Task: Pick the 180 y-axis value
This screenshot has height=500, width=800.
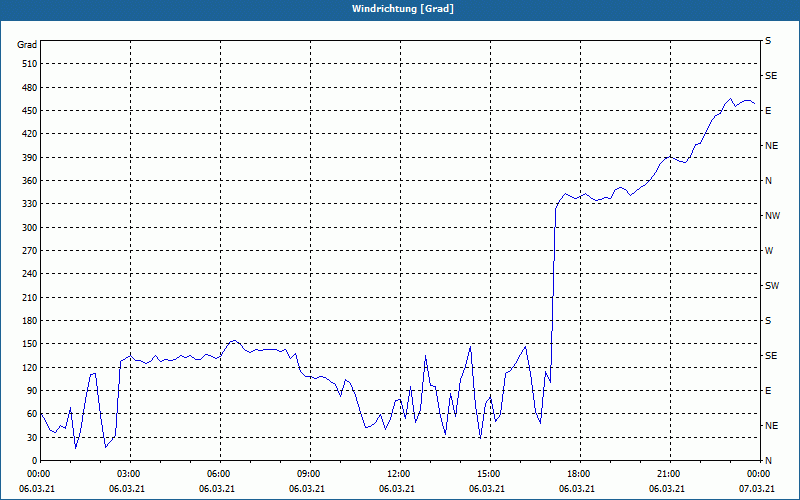Action: point(30,321)
